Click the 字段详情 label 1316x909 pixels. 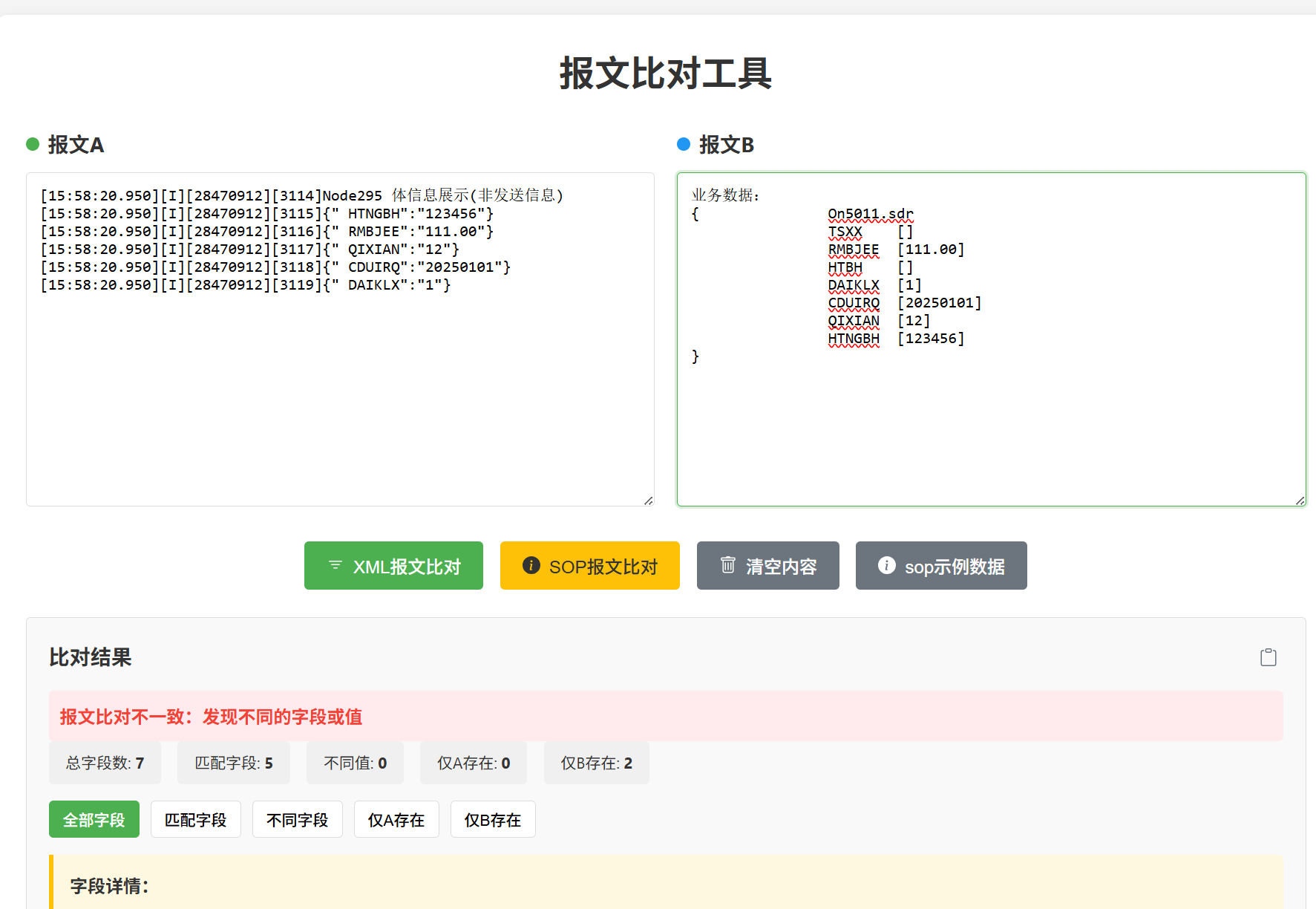(x=110, y=886)
